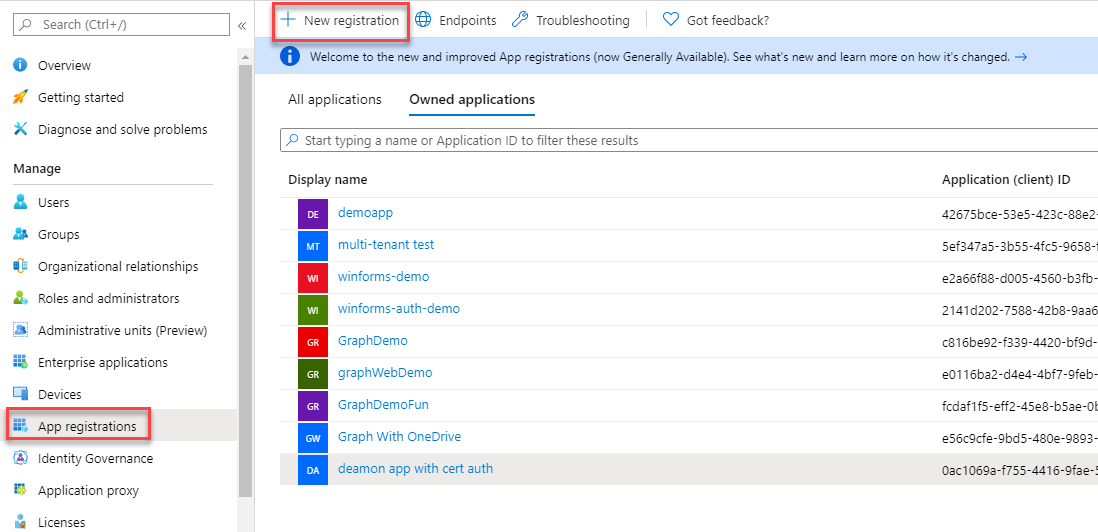Open Endpoints via the globe icon
Image resolution: width=1098 pixels, height=532 pixels.
click(422, 20)
